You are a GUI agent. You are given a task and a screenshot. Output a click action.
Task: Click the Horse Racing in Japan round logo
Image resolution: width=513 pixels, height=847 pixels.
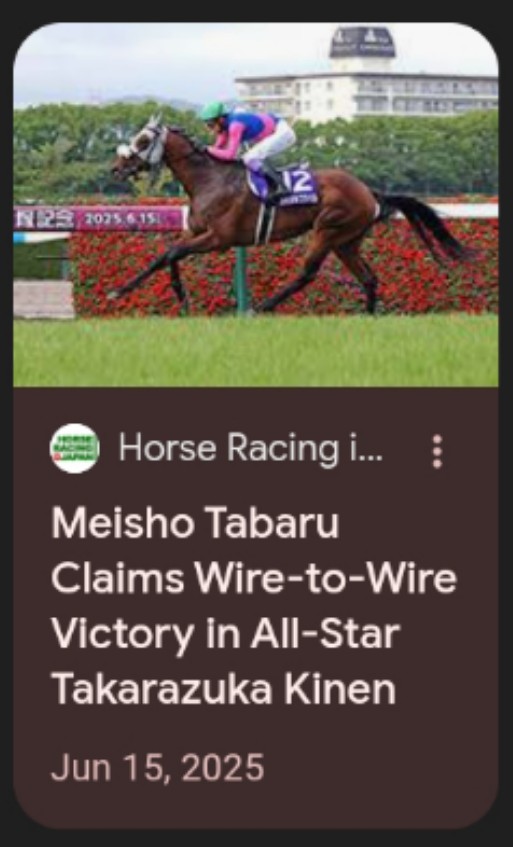pos(75,448)
